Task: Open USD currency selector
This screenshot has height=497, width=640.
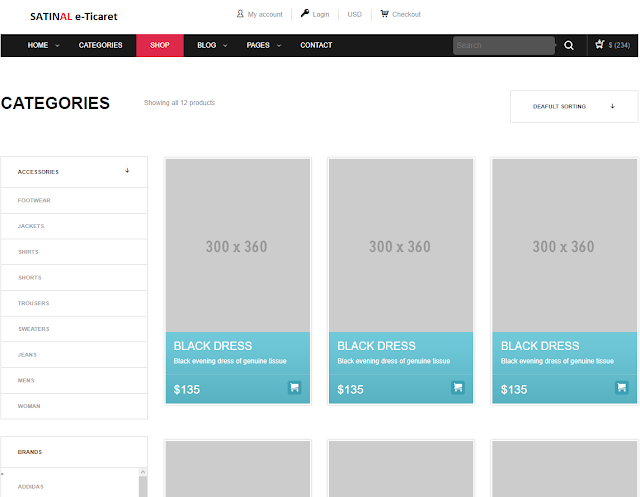Action: (x=354, y=15)
